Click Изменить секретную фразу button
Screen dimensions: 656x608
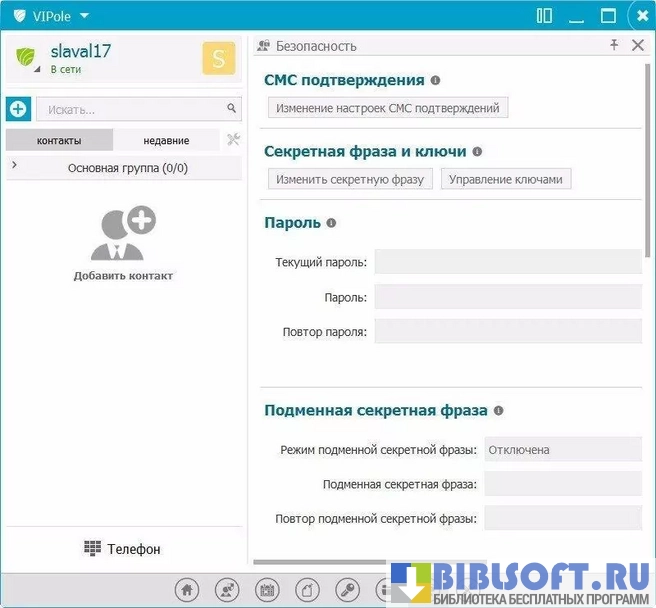pyautogui.click(x=350, y=180)
